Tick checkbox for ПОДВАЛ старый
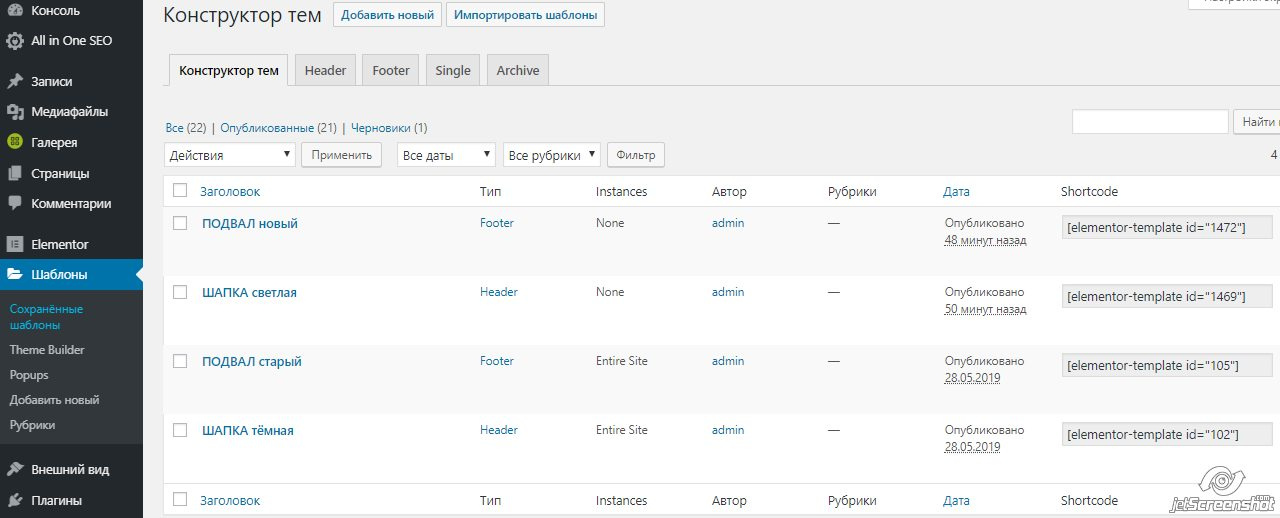Image resolution: width=1280 pixels, height=518 pixels. click(180, 361)
